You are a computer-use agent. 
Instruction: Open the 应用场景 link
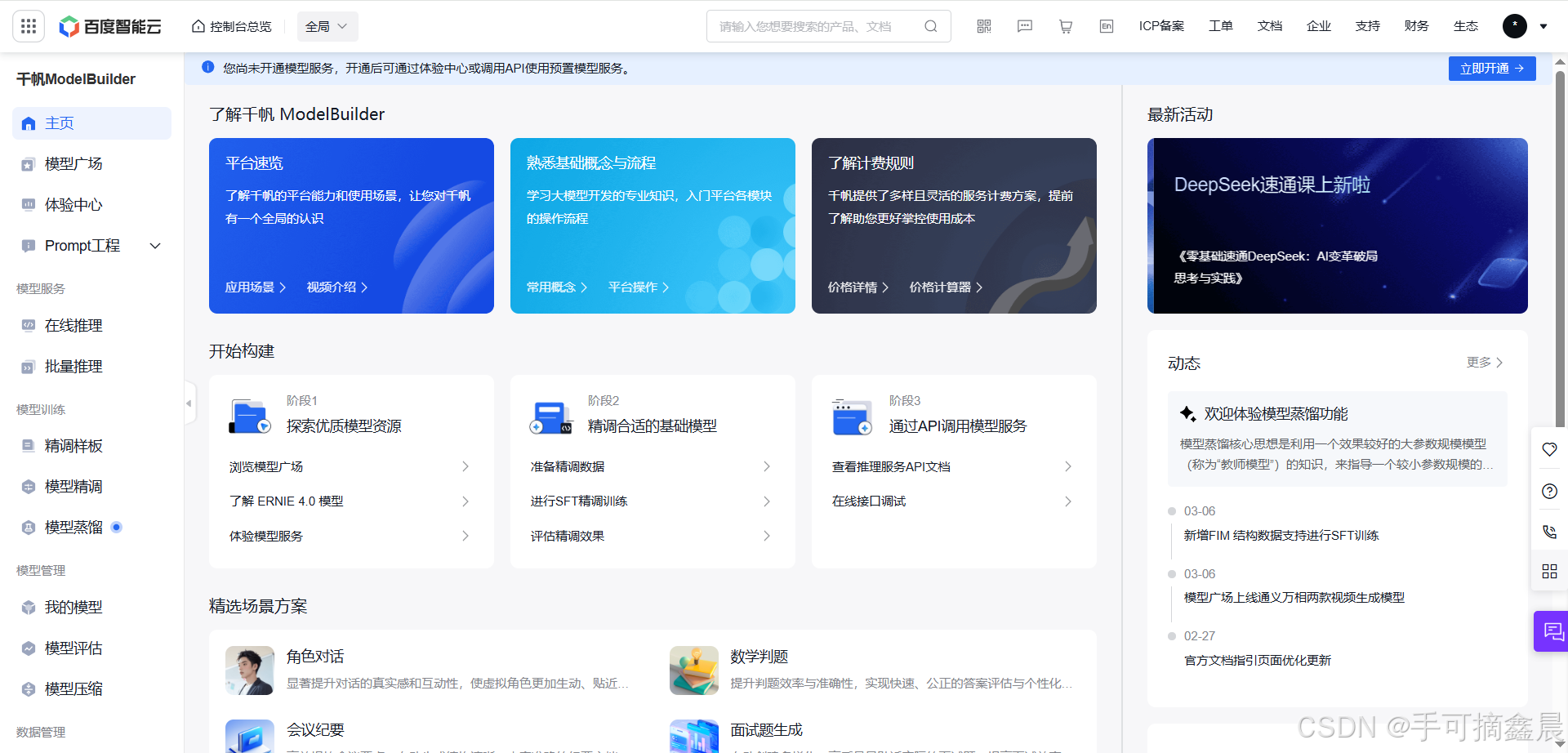click(x=256, y=287)
